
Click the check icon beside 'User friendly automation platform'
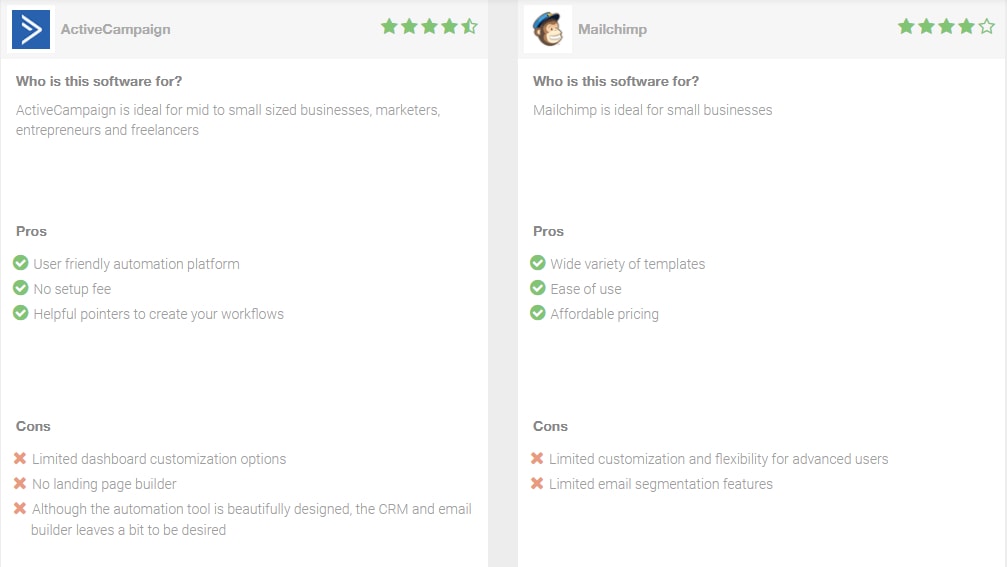point(21,263)
